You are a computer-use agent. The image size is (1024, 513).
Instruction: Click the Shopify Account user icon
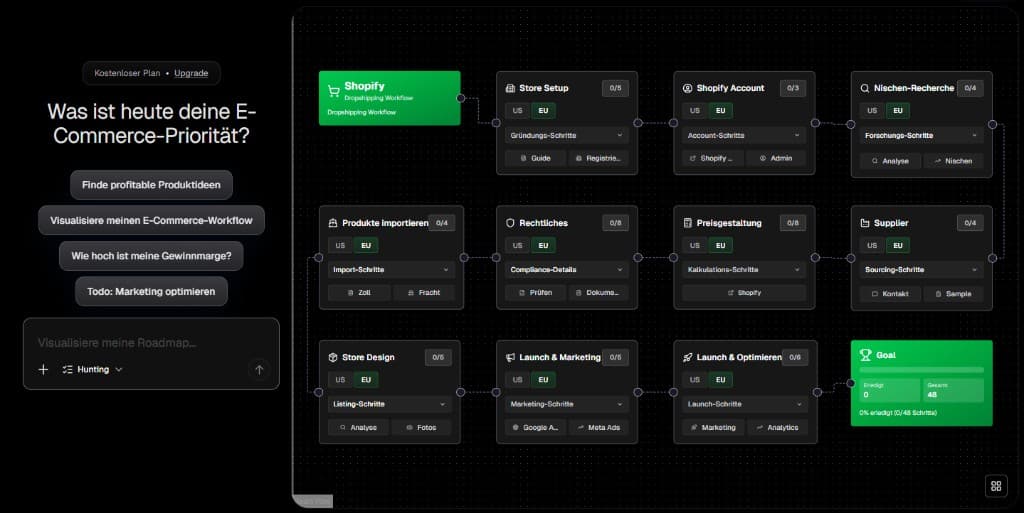[x=688, y=88]
